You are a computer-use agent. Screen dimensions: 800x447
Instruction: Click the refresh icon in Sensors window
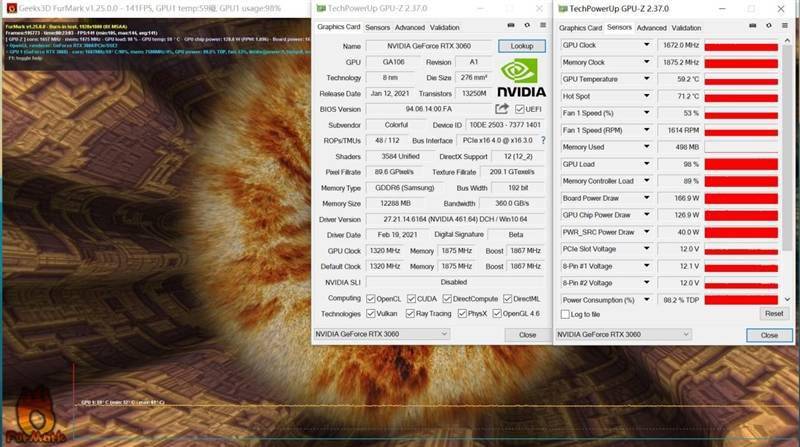click(x=769, y=26)
